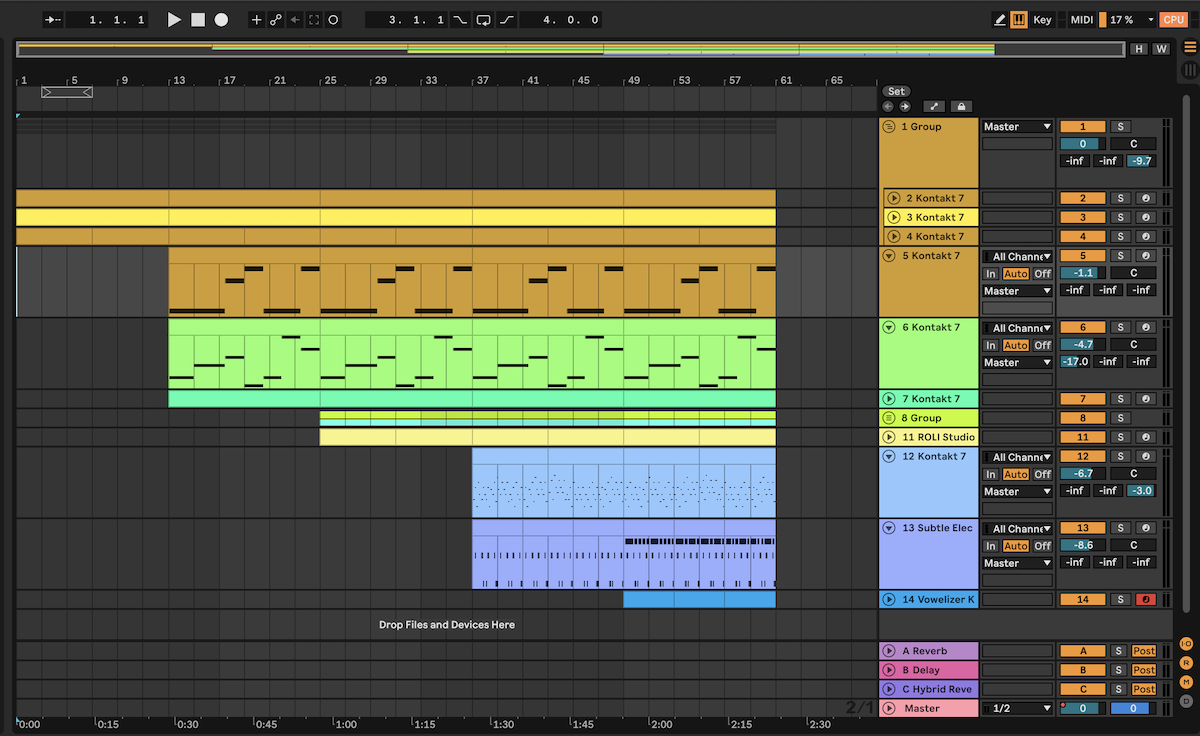Screen dimensions: 1200x736
Task: Click the arrangement loop brace near bar 5
Action: coord(67,92)
